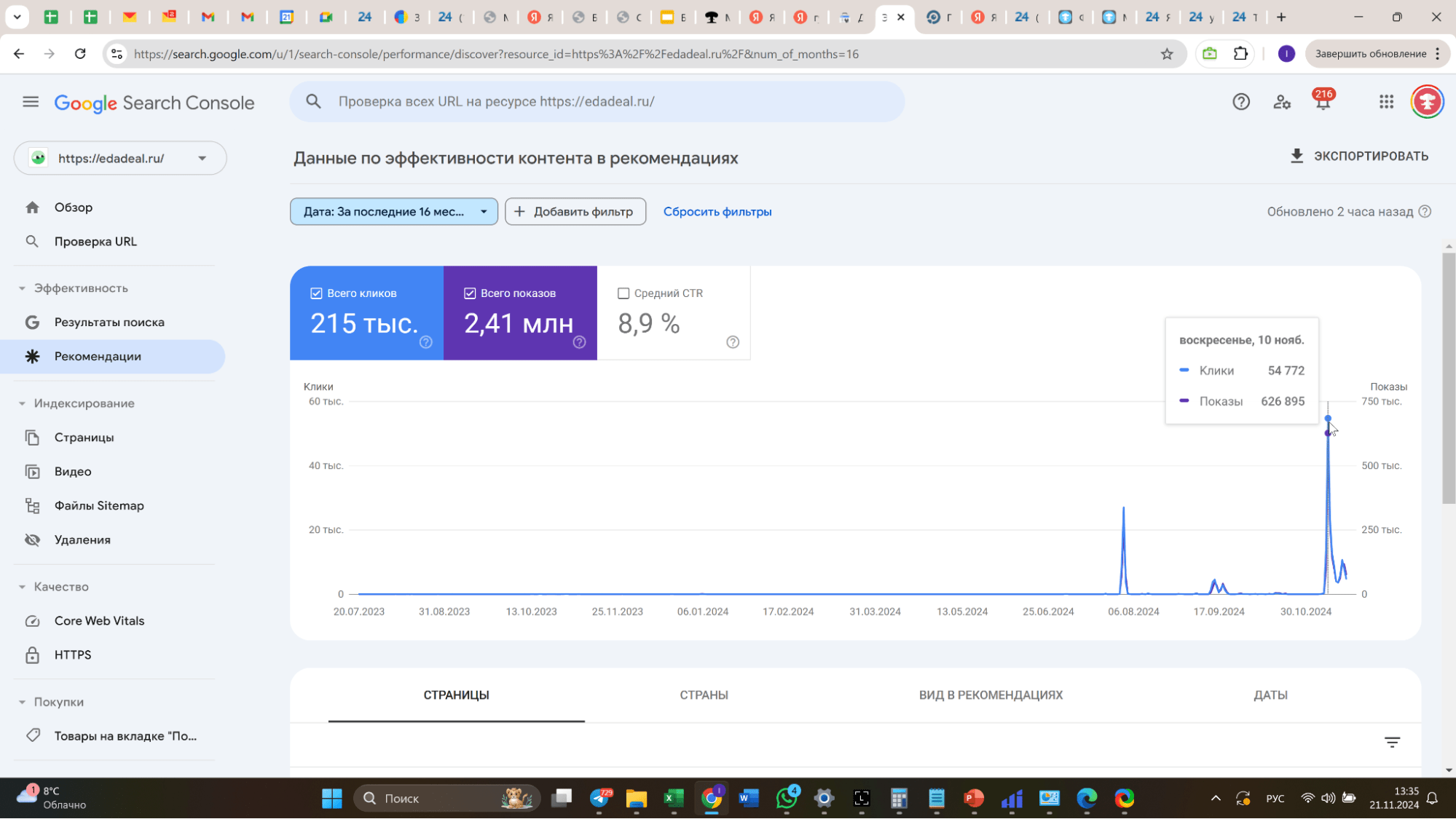Click the URL inspection search field

(597, 102)
